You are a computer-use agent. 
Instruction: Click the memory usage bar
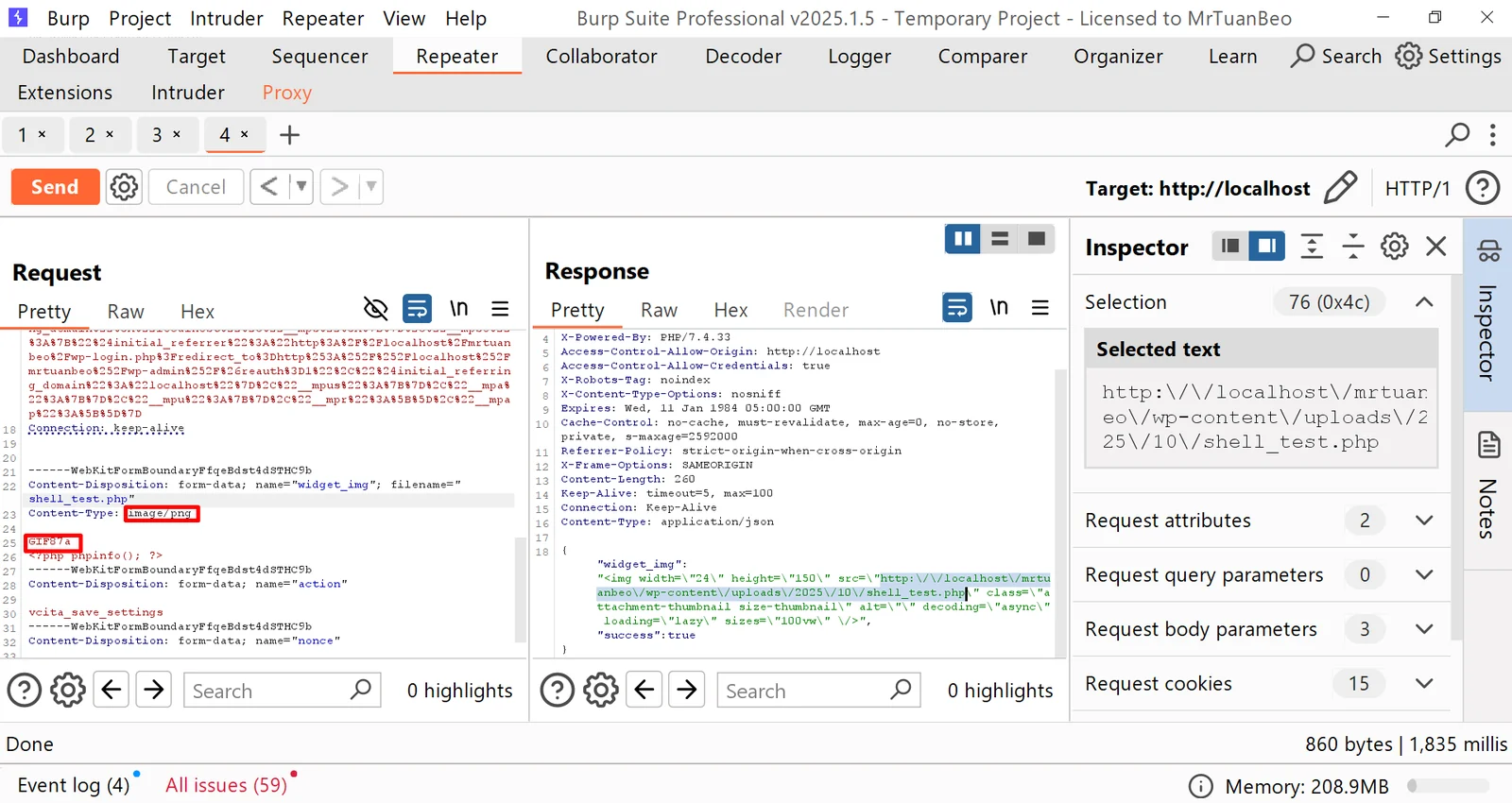(x=1448, y=786)
